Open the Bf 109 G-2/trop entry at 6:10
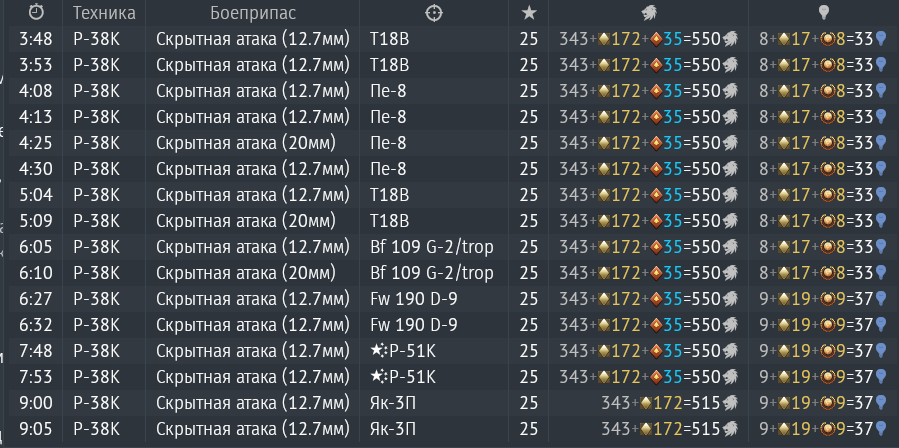This screenshot has width=899, height=448. [432, 273]
